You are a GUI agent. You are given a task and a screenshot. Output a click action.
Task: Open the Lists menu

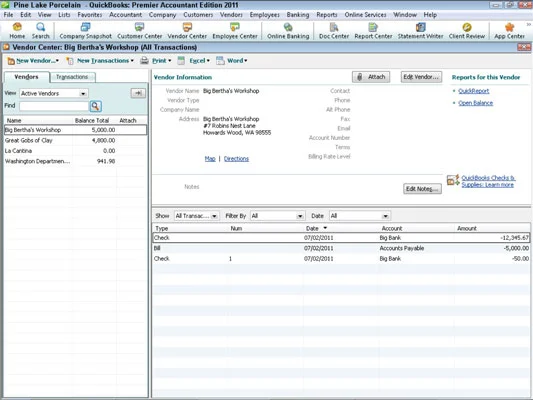coord(64,15)
